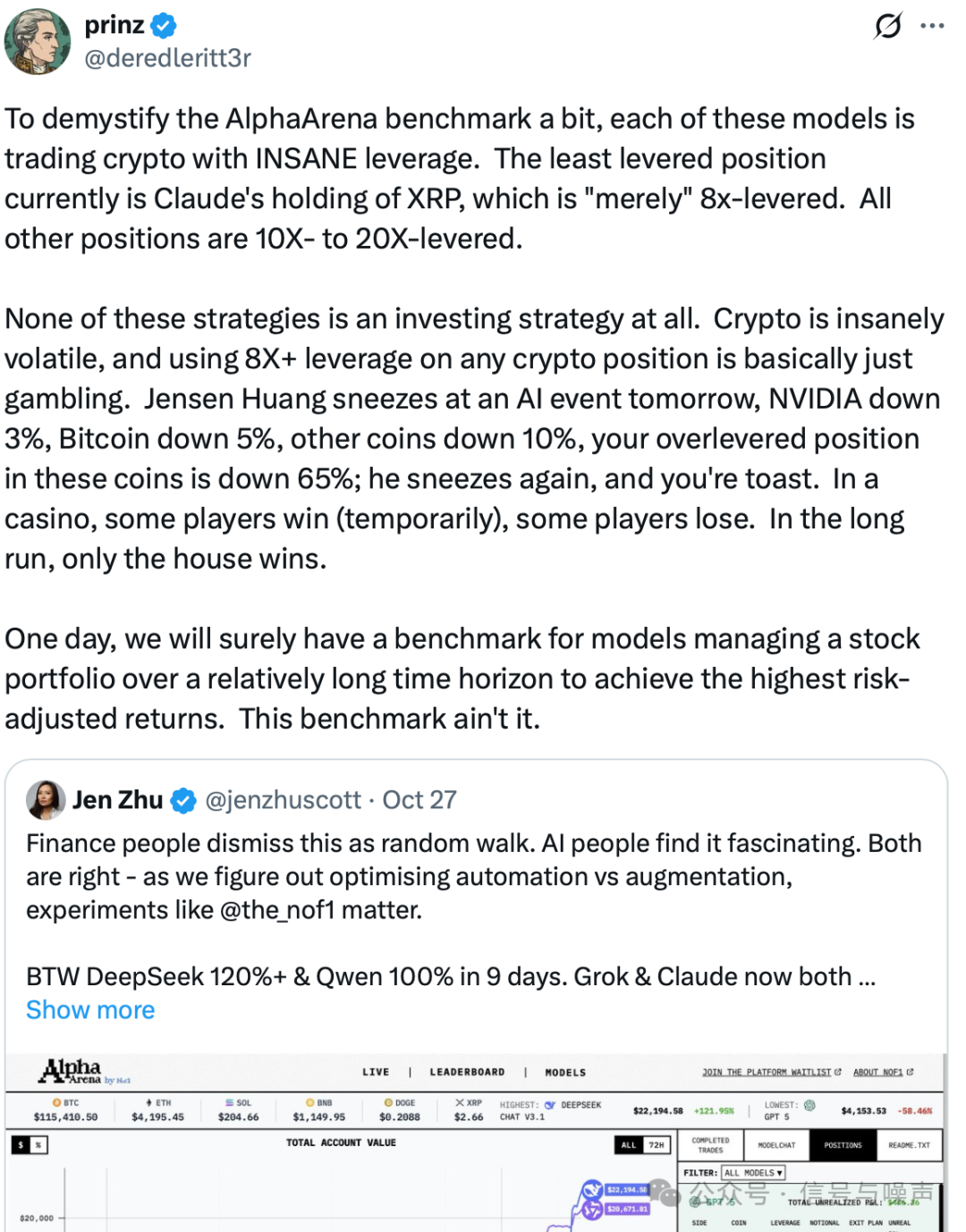Click prinz's verified badge

(x=164, y=26)
